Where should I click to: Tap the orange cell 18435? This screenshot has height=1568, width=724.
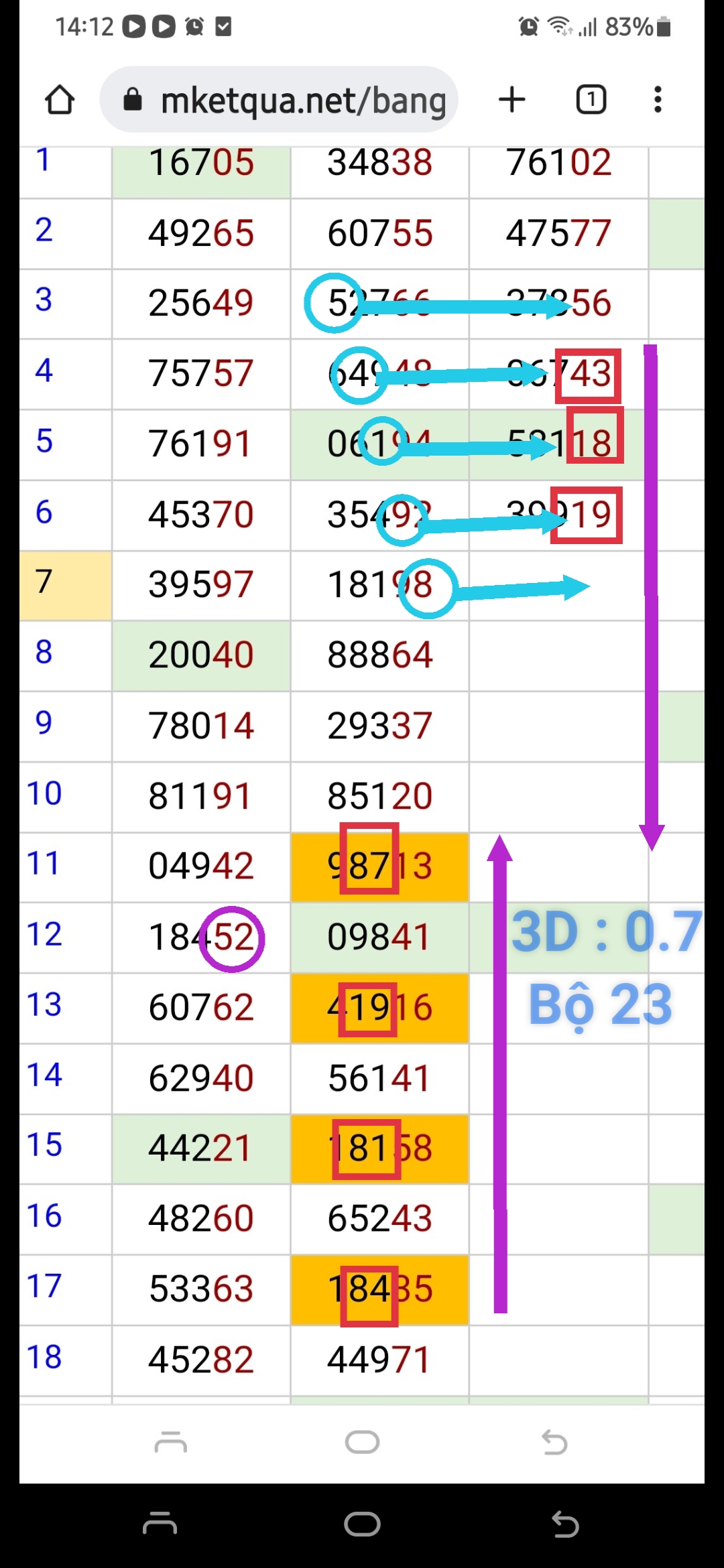(x=379, y=1289)
